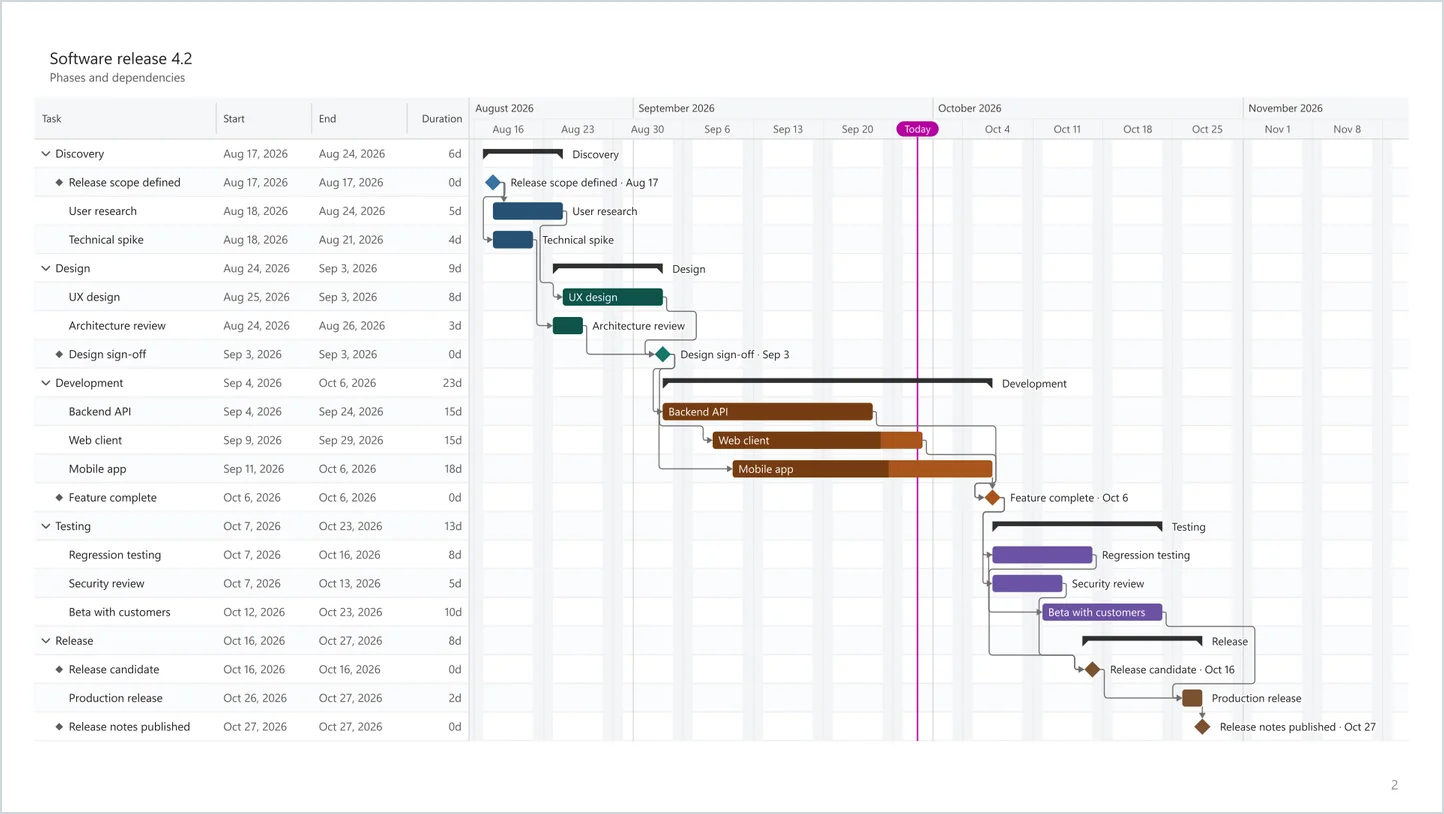Click the Release scope defined milestone diamond in chart
Image resolution: width=1444 pixels, height=814 pixels.
pos(493,183)
